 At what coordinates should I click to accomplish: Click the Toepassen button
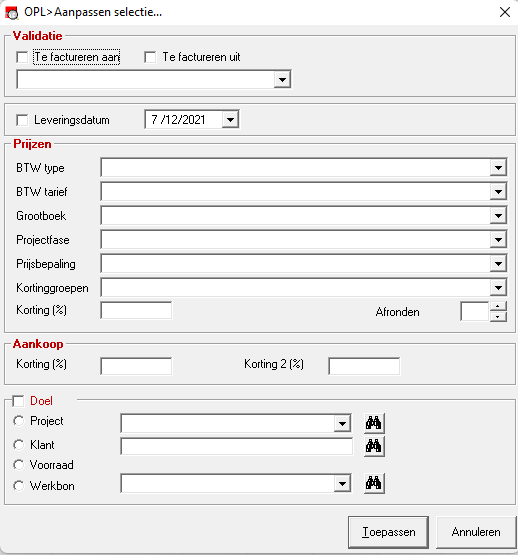pyautogui.click(x=388, y=532)
